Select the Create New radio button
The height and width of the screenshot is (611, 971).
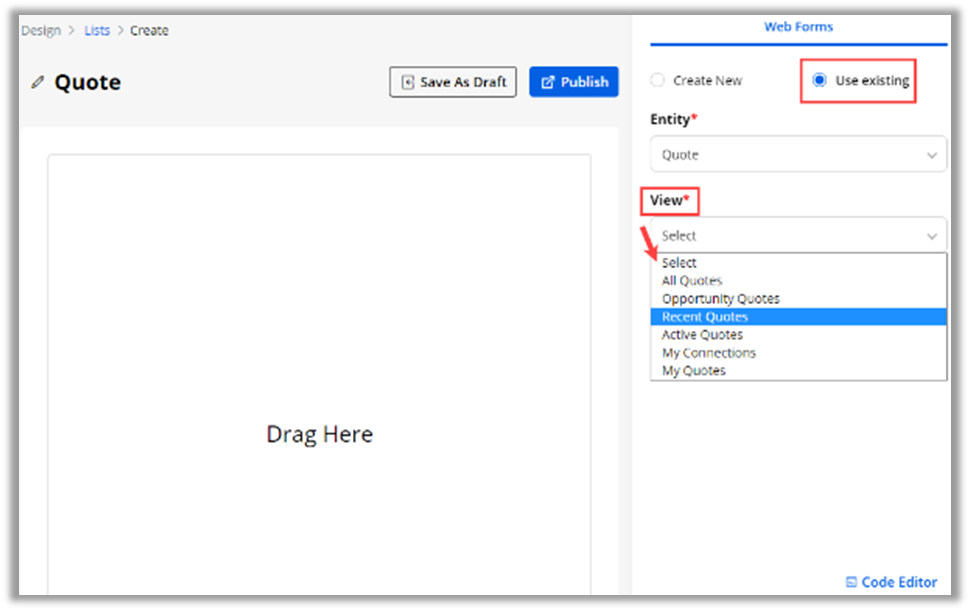pos(658,80)
